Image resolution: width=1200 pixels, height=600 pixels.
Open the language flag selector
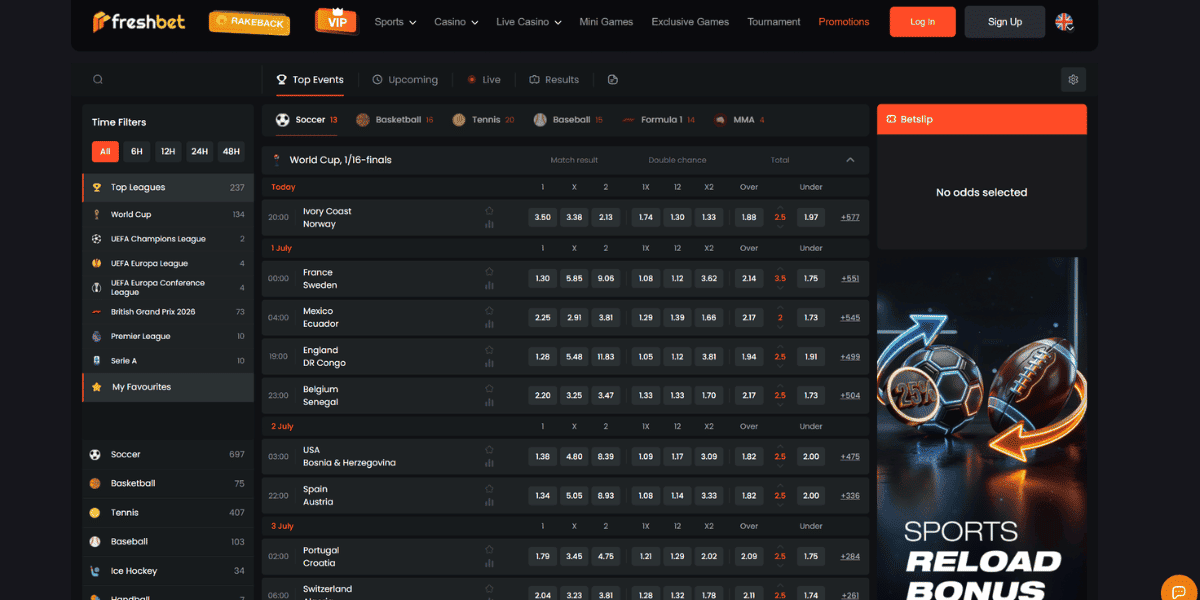pyautogui.click(x=1065, y=22)
